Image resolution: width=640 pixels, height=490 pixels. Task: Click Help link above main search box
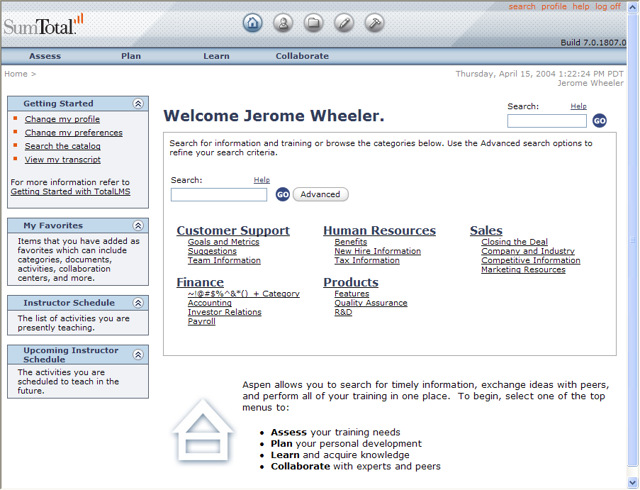[262, 180]
